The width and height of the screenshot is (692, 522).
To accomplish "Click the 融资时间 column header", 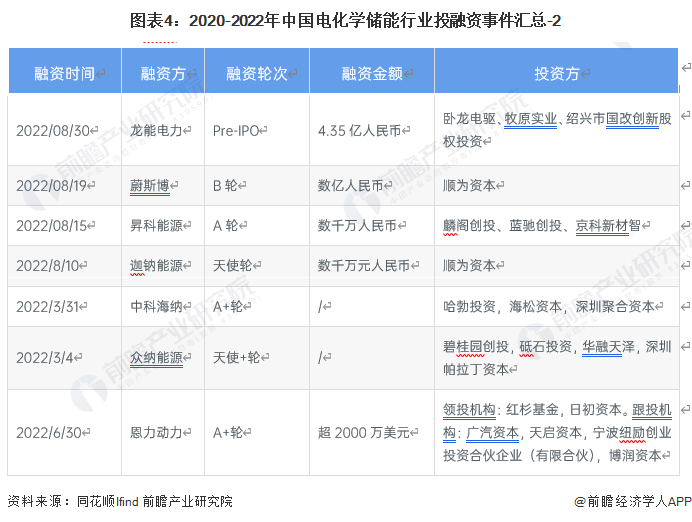I will click(65, 71).
